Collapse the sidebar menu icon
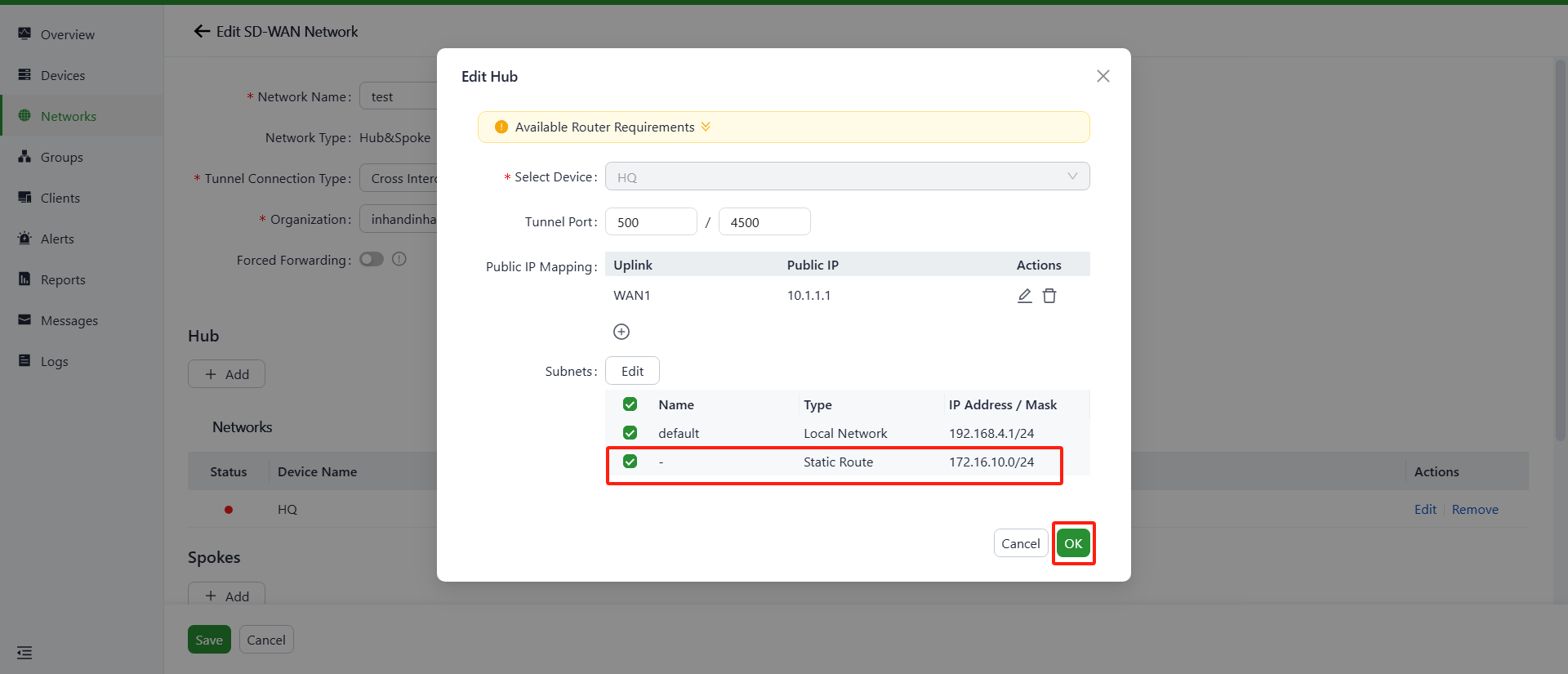 [24, 652]
